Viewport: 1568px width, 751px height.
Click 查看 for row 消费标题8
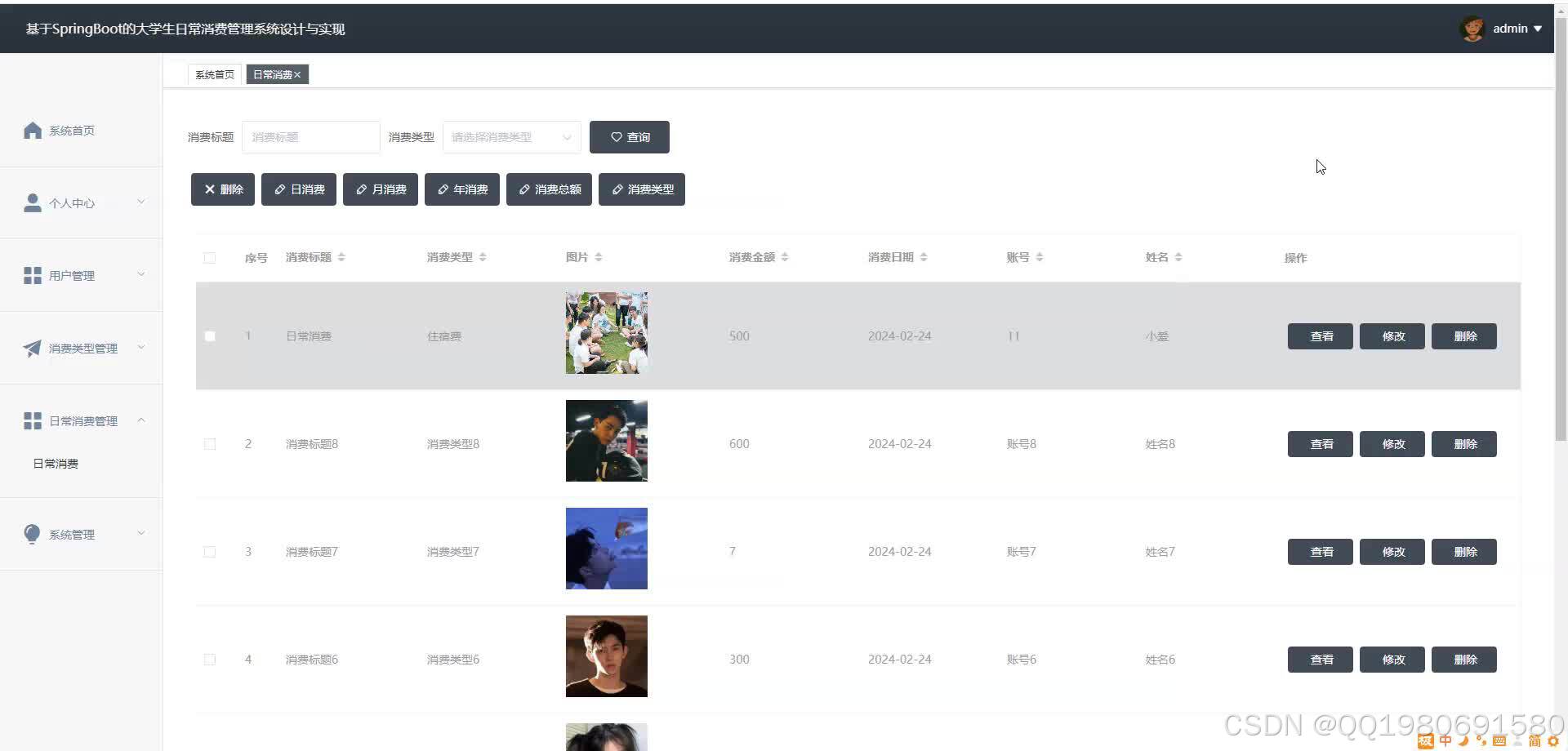1321,444
